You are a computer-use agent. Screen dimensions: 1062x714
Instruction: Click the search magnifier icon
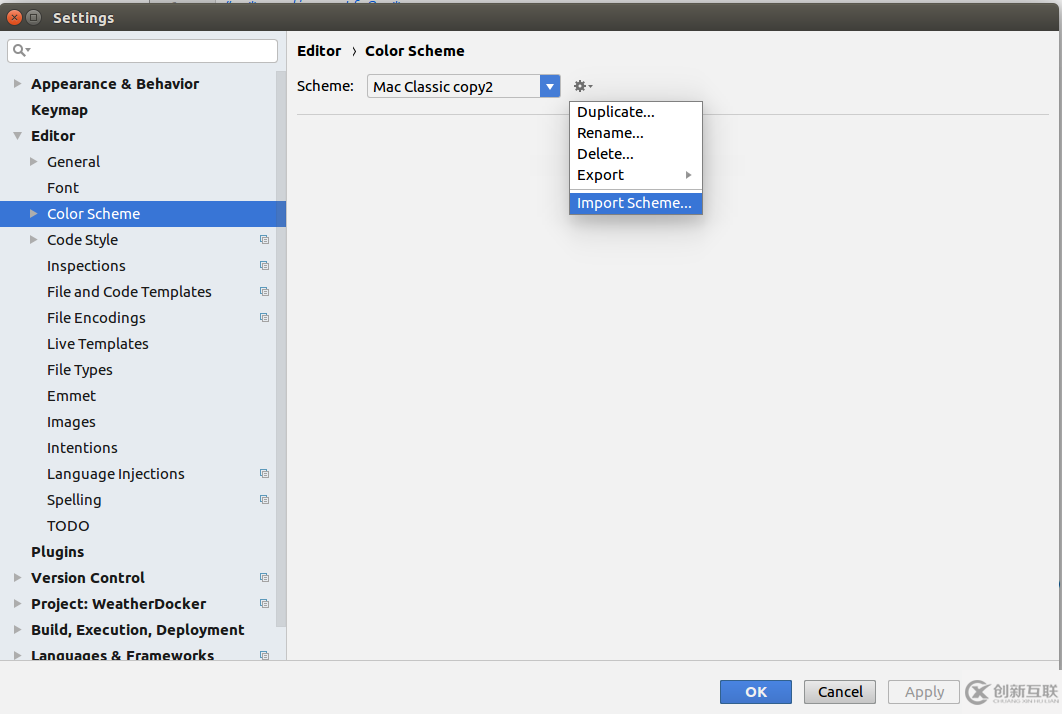21,50
